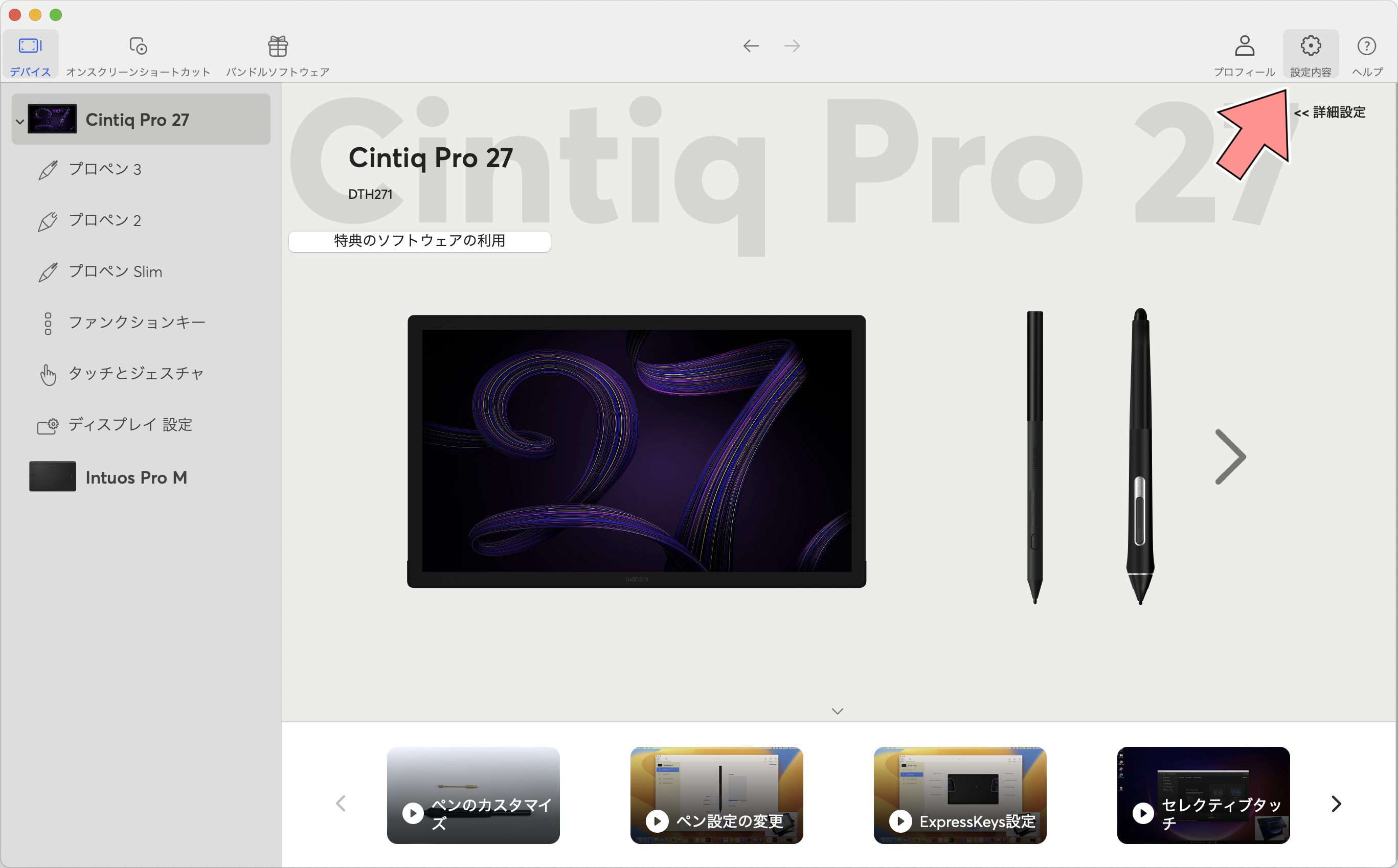The image size is (1398, 868).
Task: Show next accessories with large right chevron
Action: (1230, 457)
